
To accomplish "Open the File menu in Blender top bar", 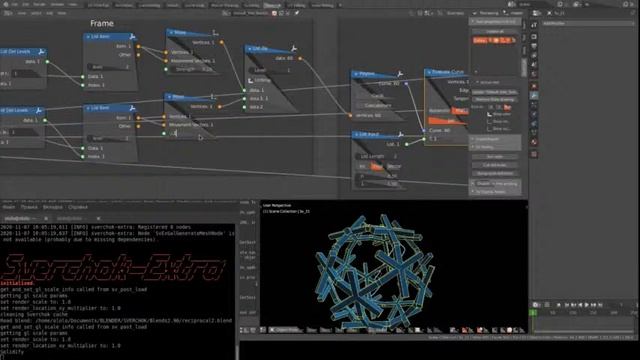I will coord(15,4).
